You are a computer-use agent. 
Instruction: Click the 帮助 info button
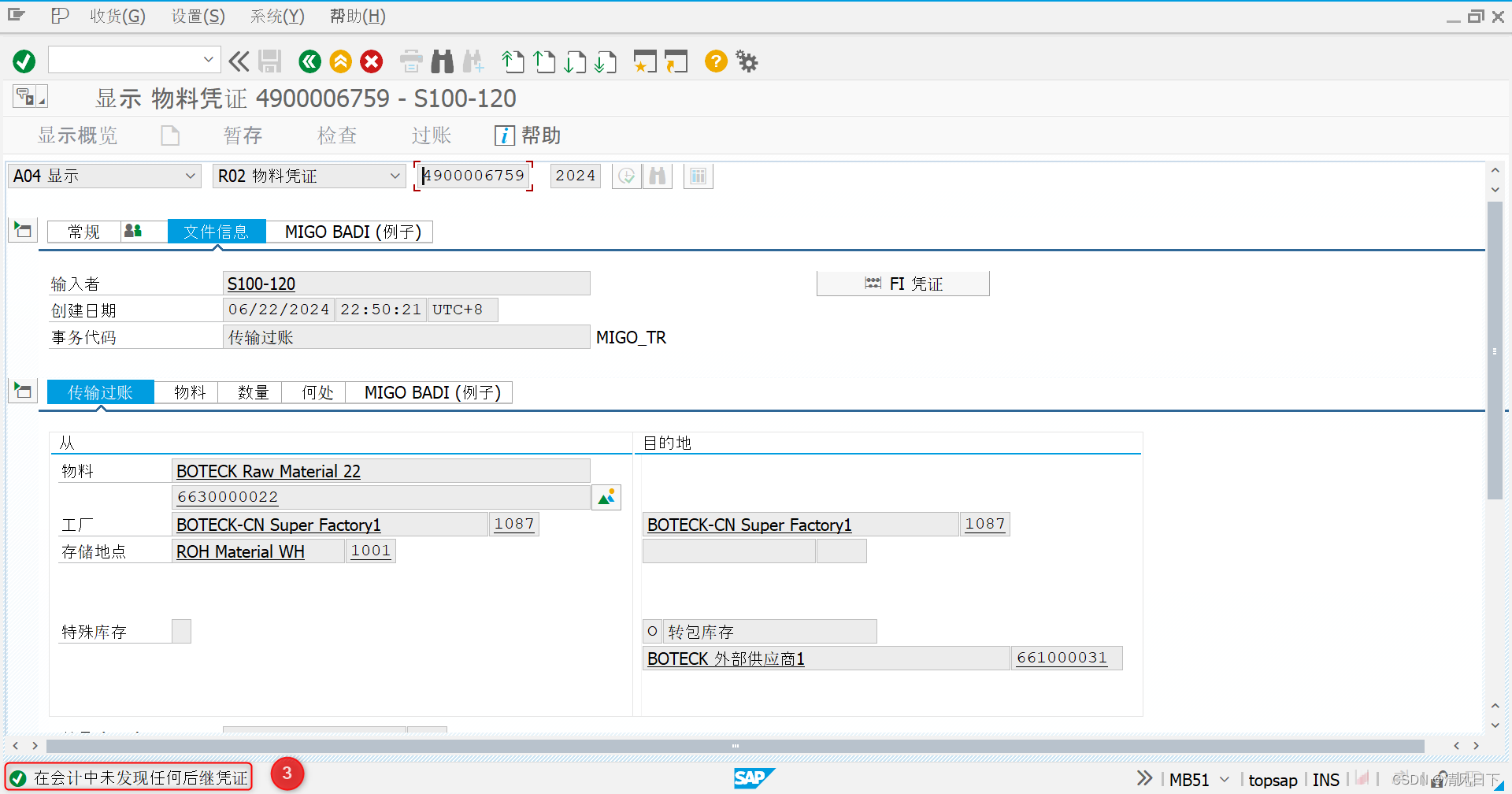528,135
